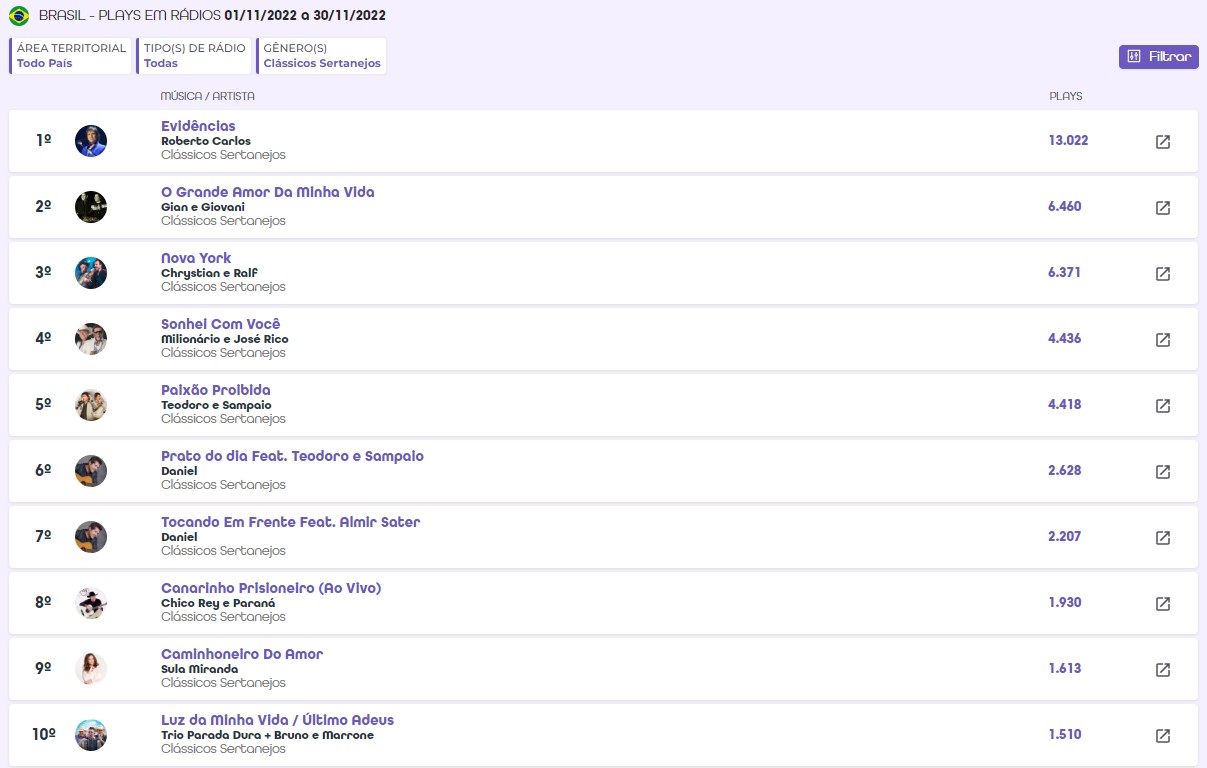Click the plays count 6.460

(x=1065, y=207)
